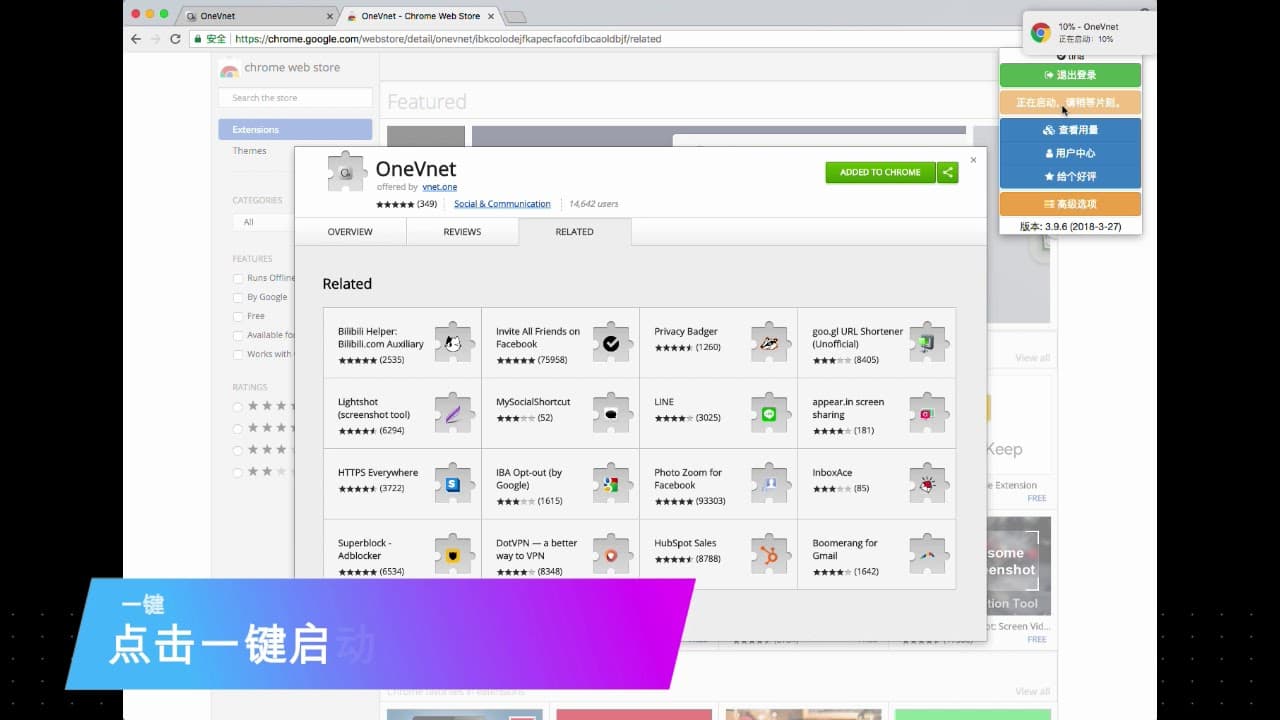Open DotVPN extension icon
The height and width of the screenshot is (720, 1280).
pos(611,554)
